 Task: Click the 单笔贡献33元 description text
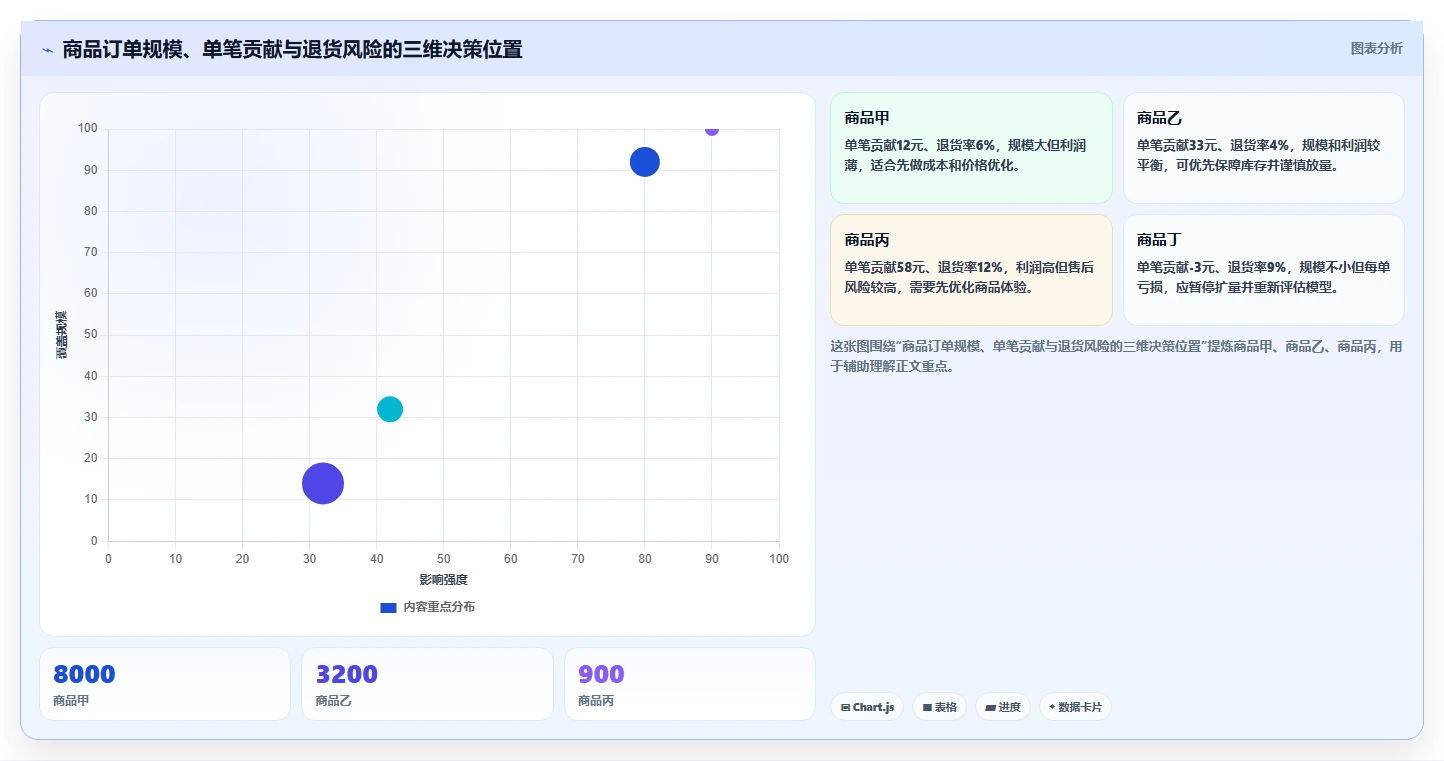pyautogui.click(x=1259, y=155)
